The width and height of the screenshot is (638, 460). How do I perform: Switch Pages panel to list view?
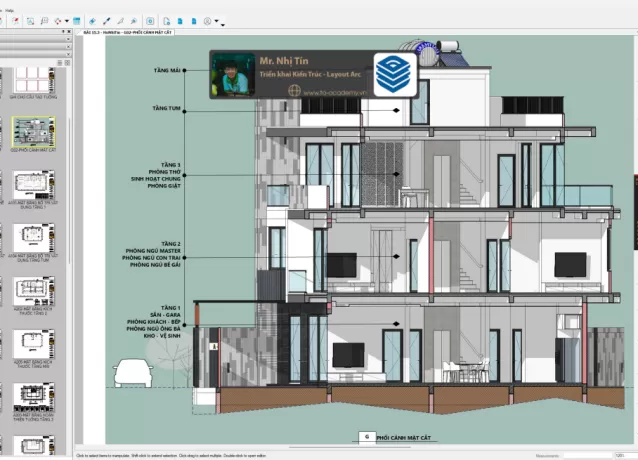pos(60,63)
